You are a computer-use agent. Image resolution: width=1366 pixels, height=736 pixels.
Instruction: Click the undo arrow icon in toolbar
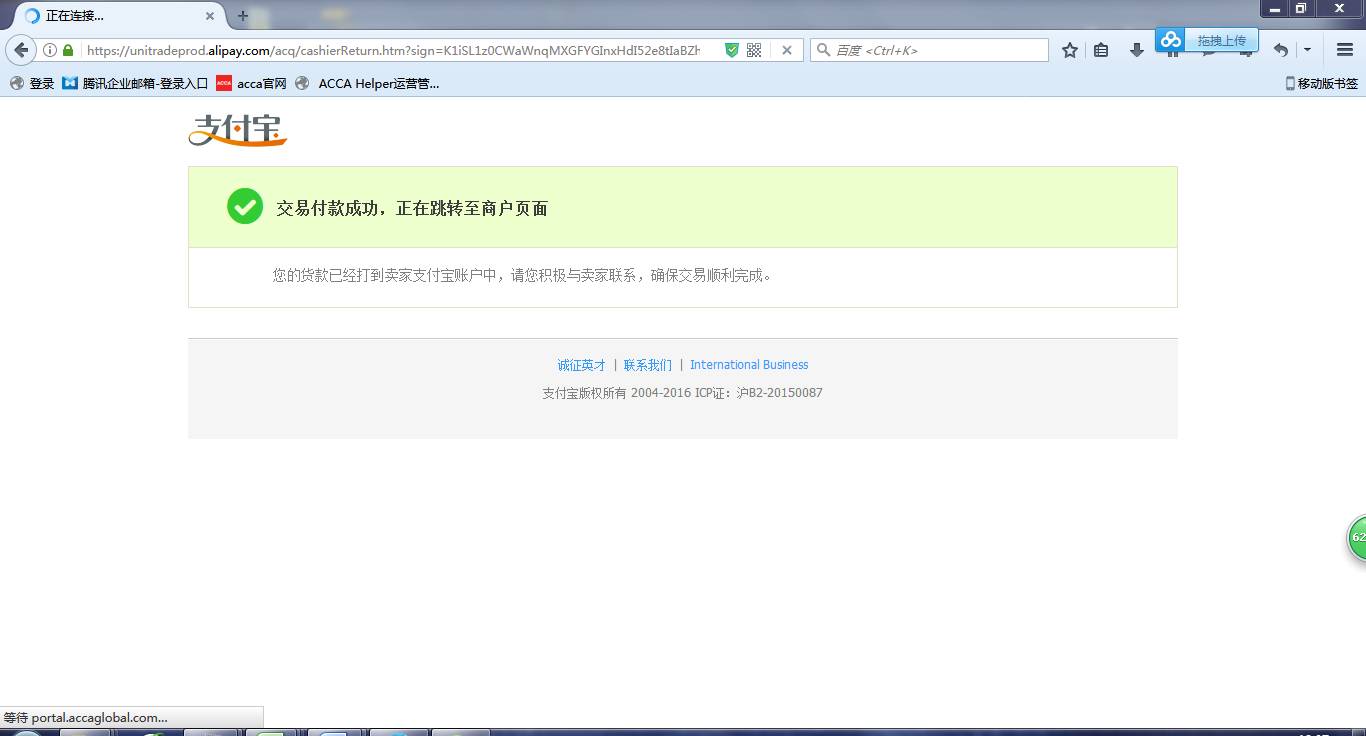(x=1280, y=50)
